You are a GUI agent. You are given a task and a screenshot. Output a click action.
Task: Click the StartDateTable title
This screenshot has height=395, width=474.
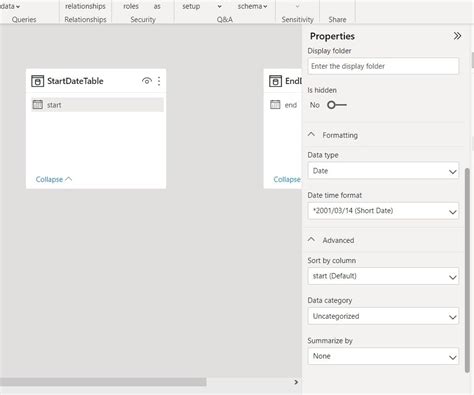(75, 81)
